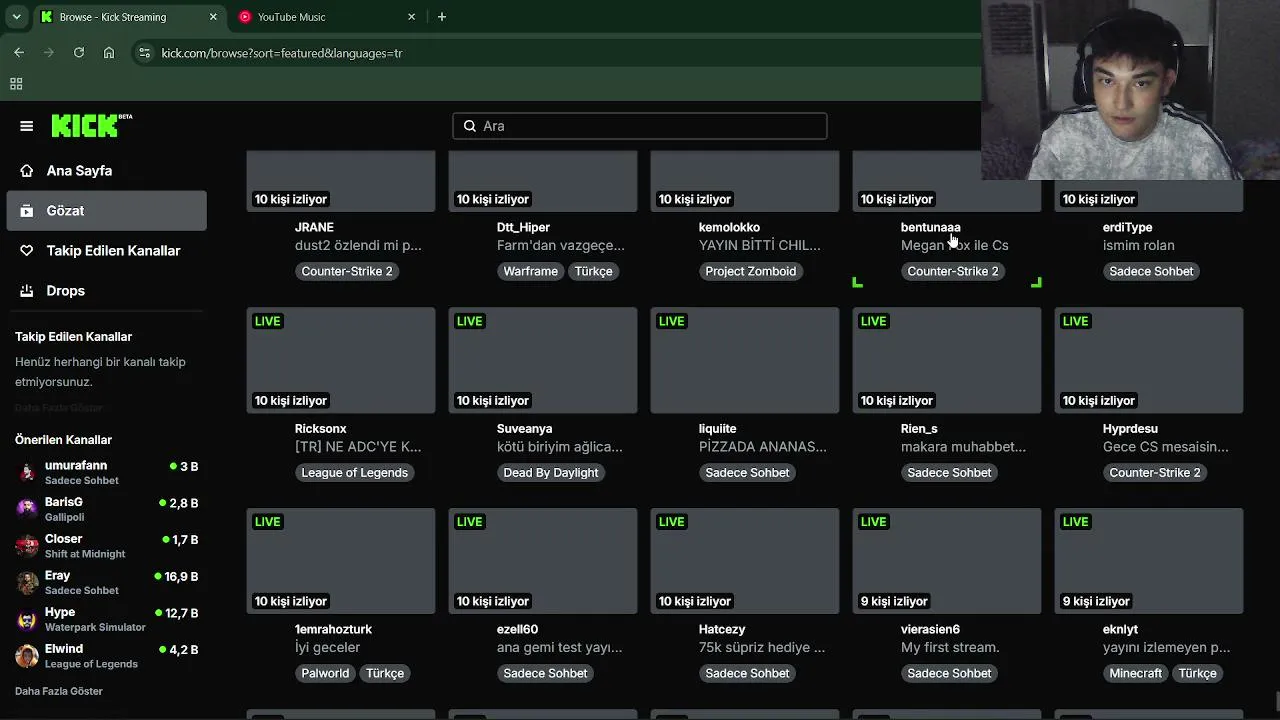Click the Ana Sayfa home icon
The height and width of the screenshot is (720, 1280).
27,171
